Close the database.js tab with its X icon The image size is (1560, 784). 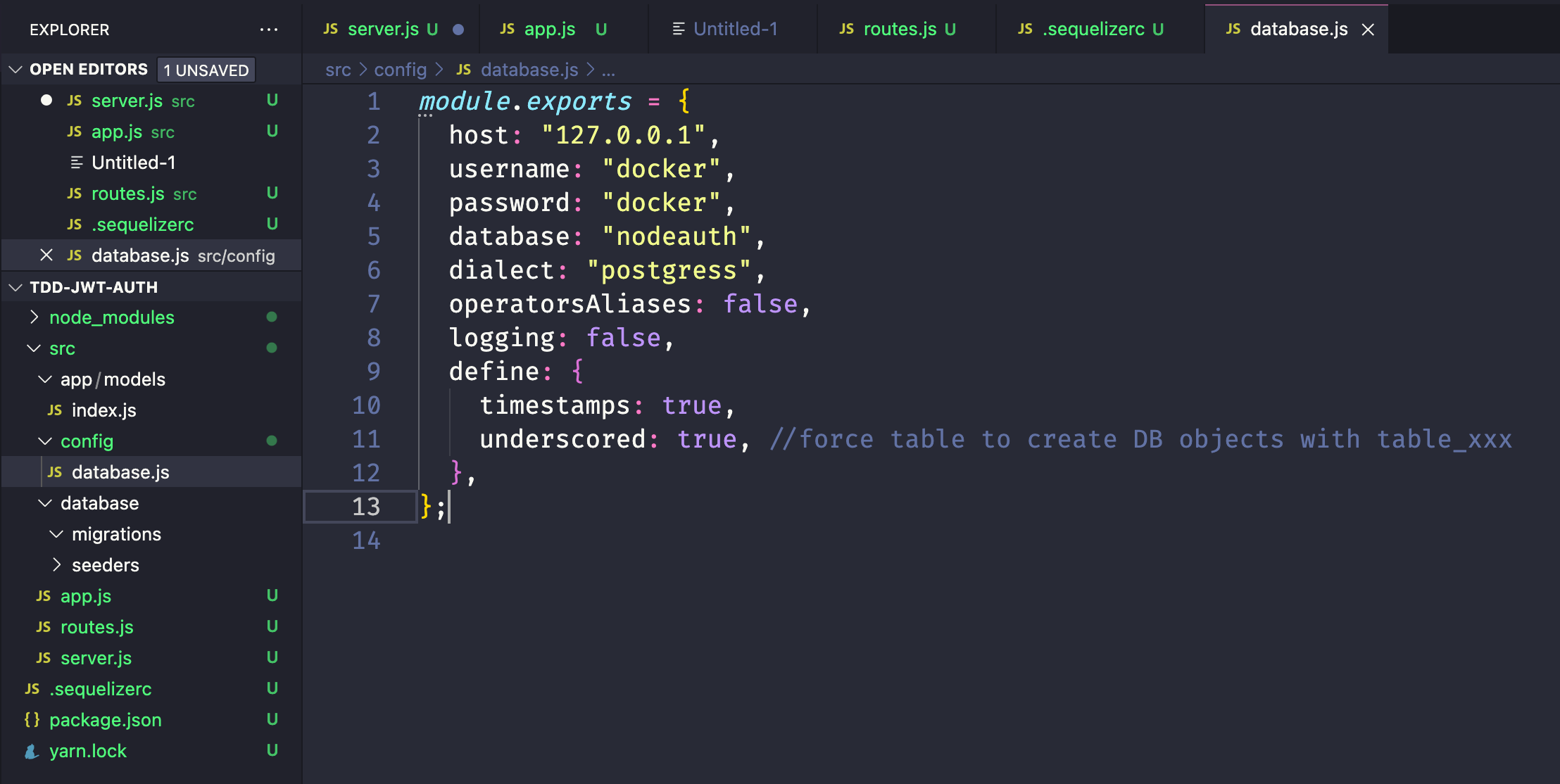coord(1369,29)
